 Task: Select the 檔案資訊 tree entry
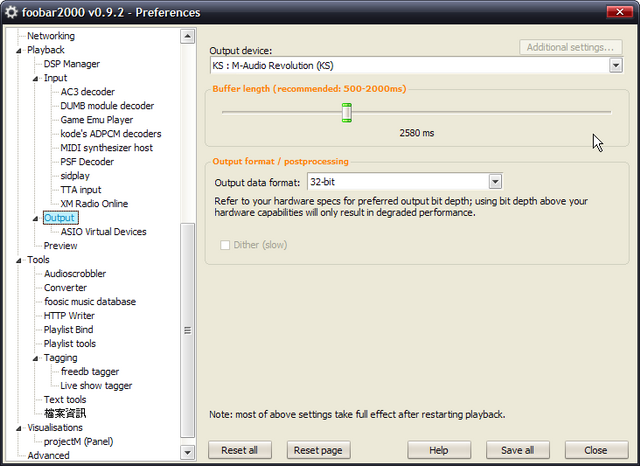click(65, 413)
